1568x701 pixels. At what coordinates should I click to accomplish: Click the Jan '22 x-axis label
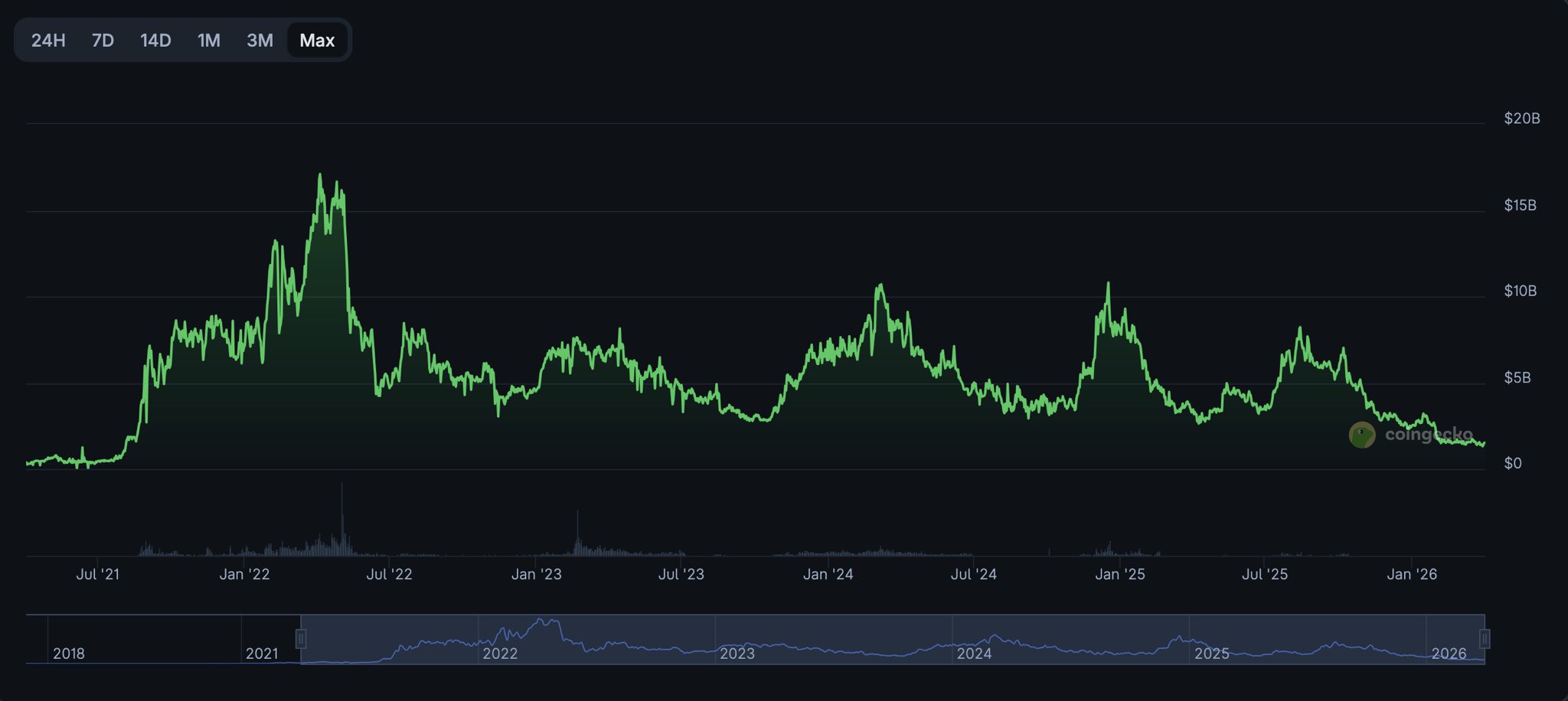pos(244,574)
